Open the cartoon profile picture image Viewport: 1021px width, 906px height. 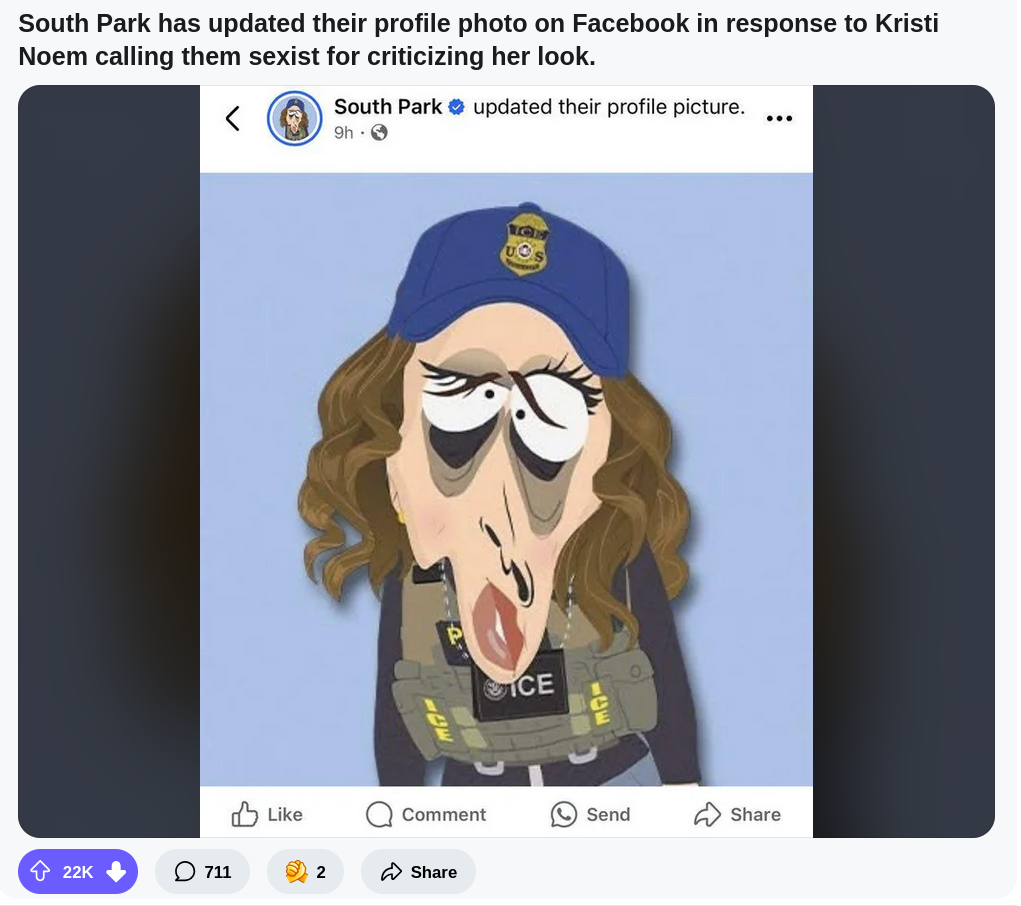[x=506, y=479]
